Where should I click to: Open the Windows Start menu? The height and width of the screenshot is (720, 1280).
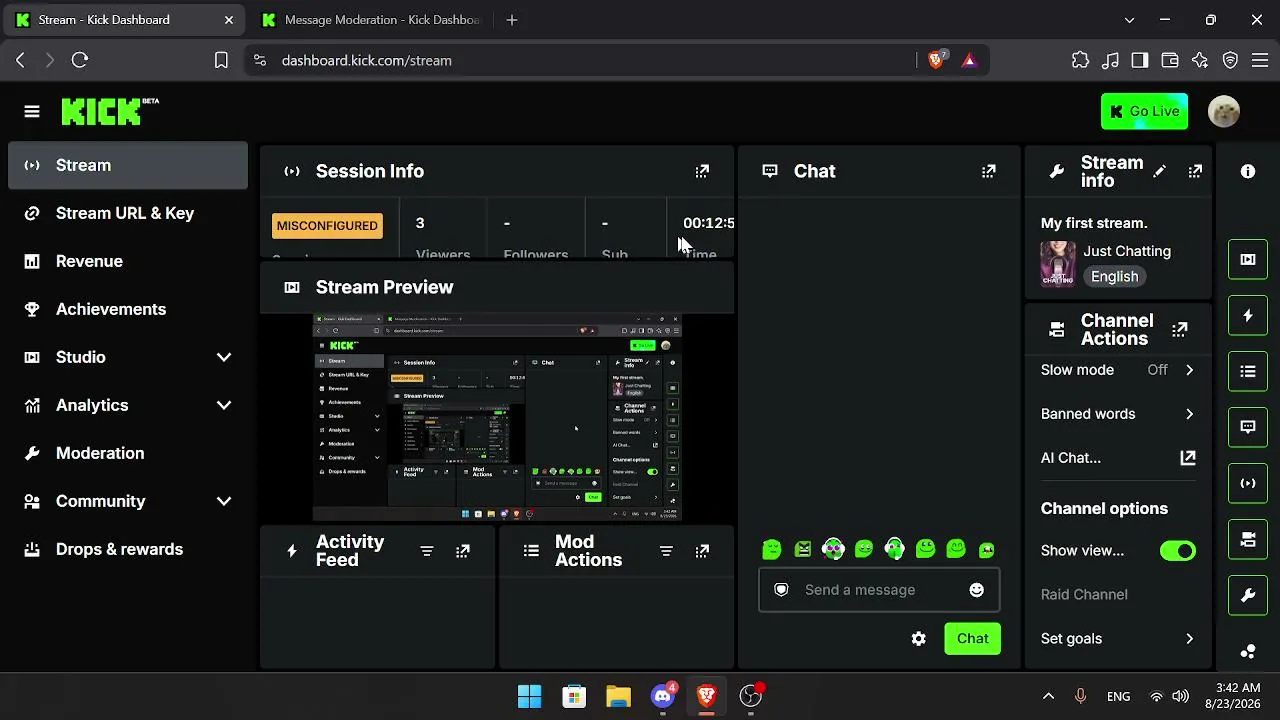tap(529, 696)
